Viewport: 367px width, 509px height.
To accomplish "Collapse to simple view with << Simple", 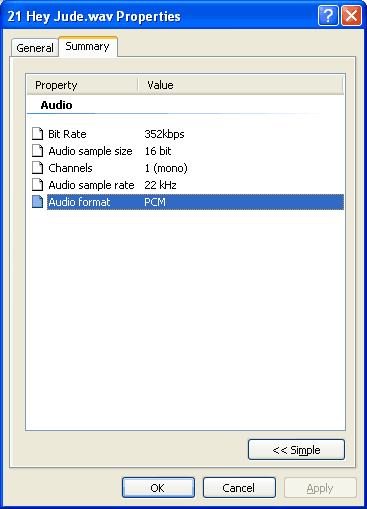I will pos(296,450).
